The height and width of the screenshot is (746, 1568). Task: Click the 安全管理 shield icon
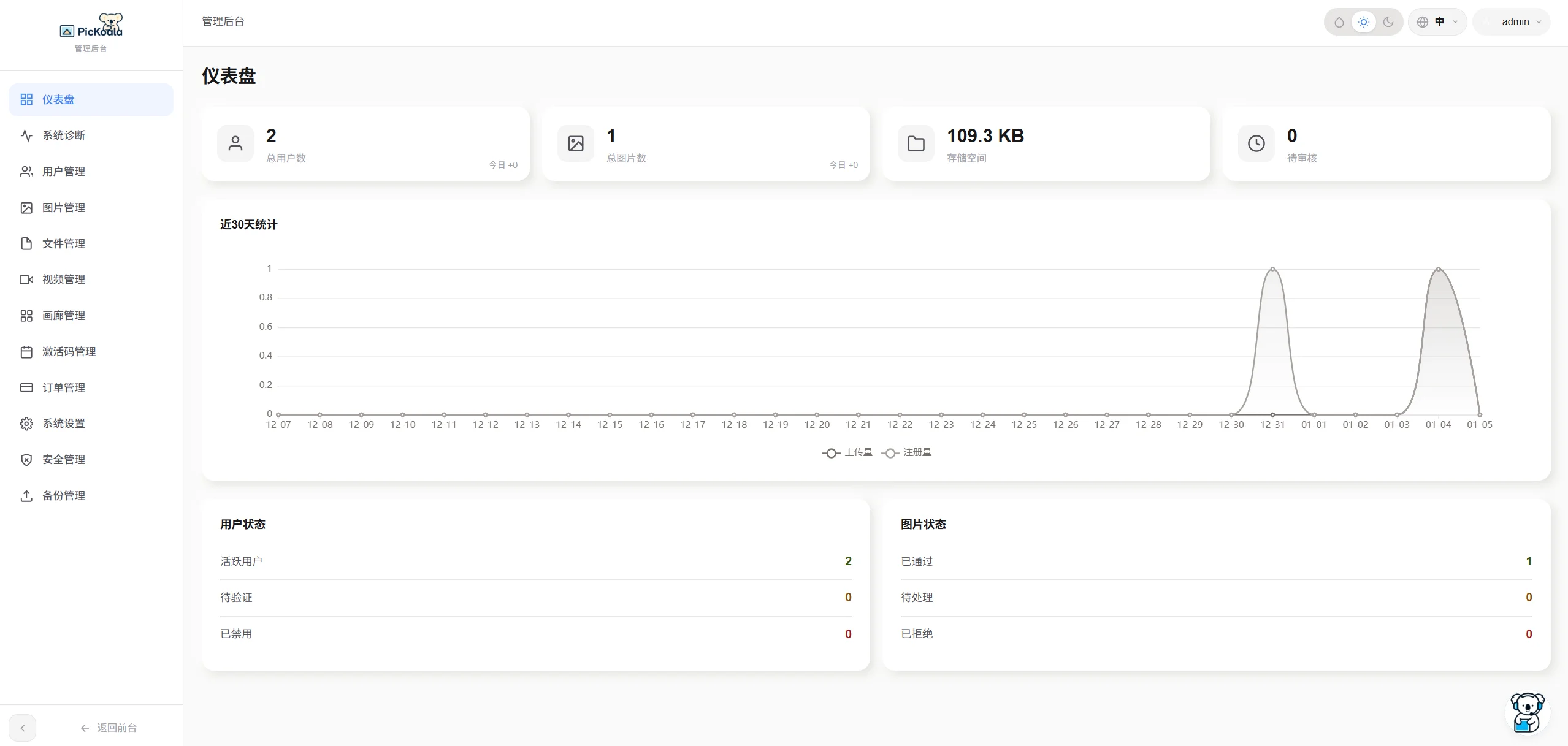(26, 459)
